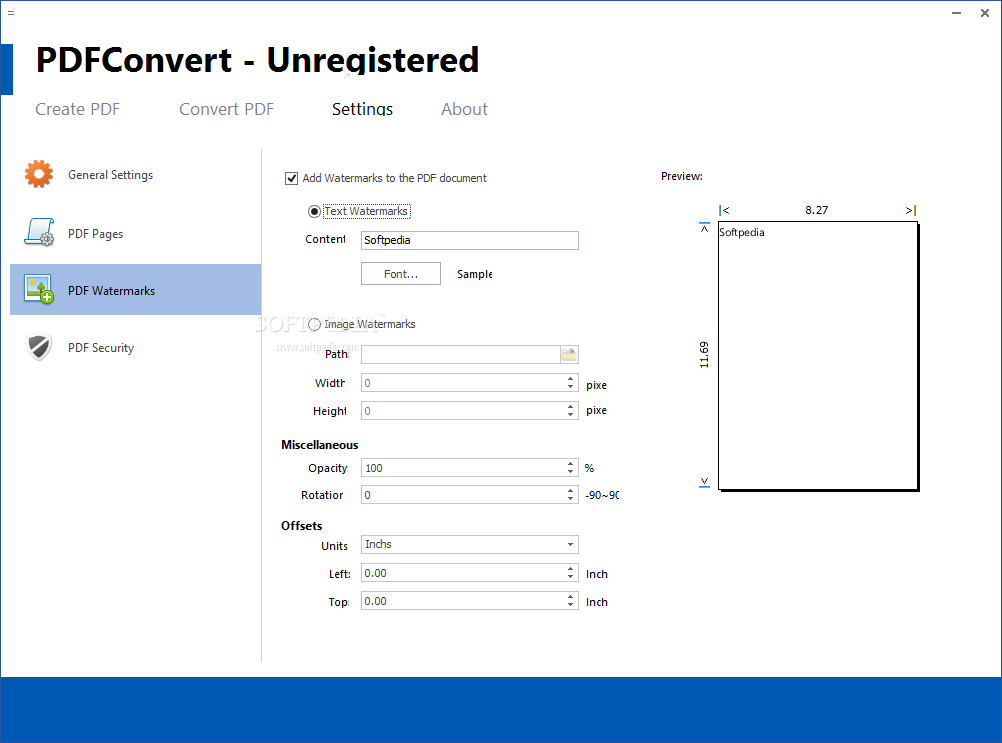The image size is (1002, 743).
Task: Click the Font button
Action: 400,273
